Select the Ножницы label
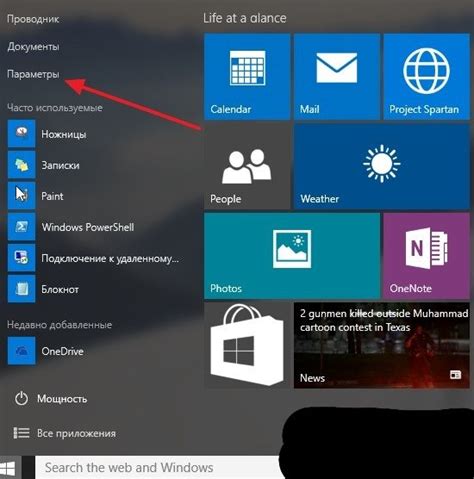 (x=64, y=134)
